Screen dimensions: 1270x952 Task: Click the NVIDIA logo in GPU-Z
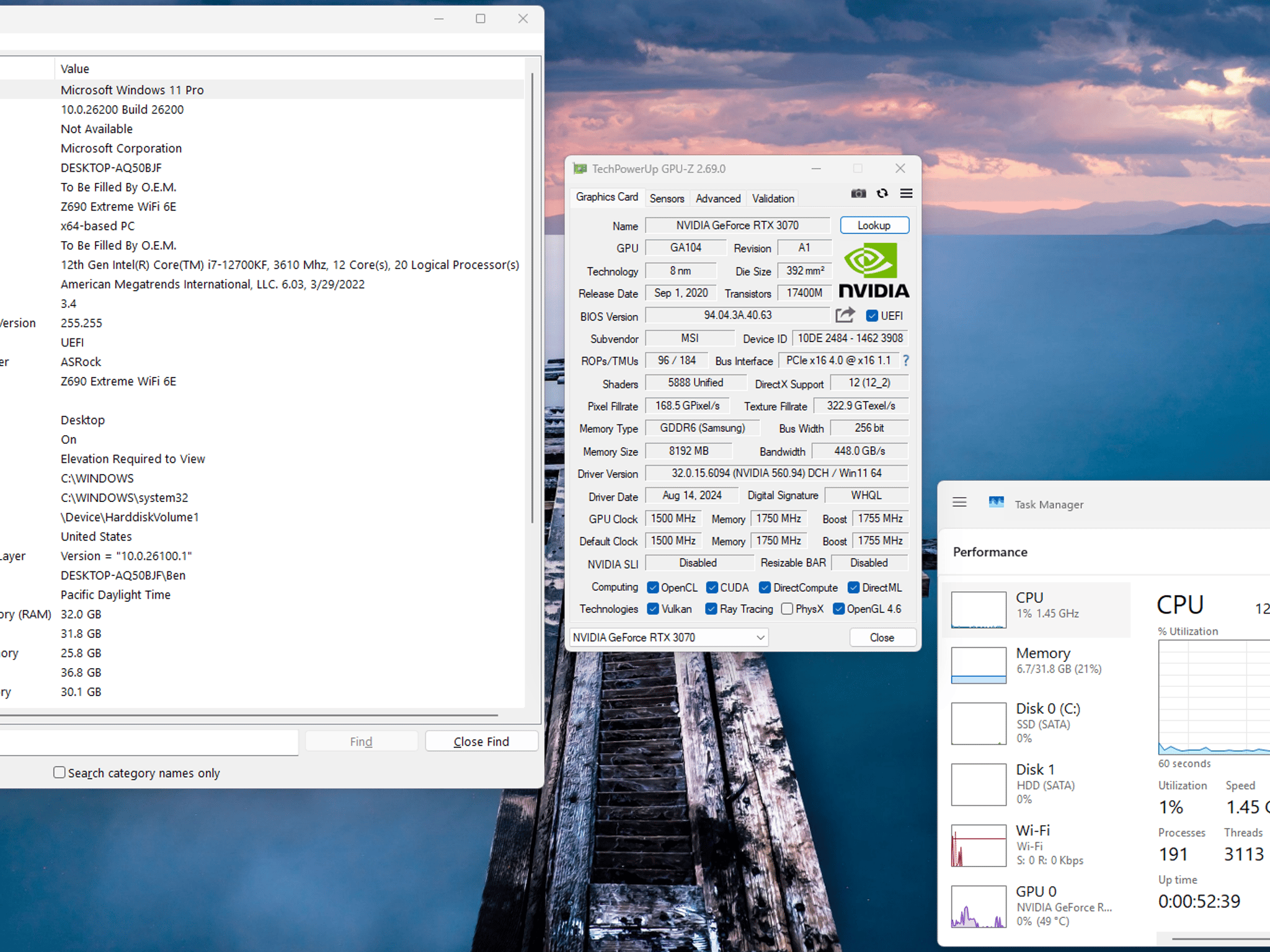874,270
